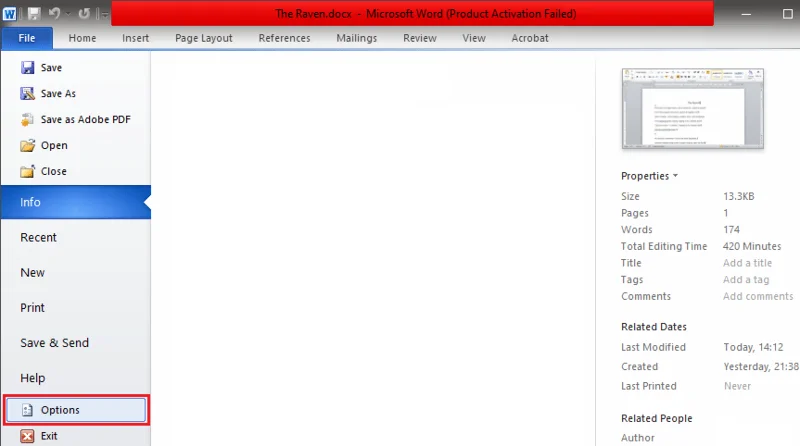Select Info in the backstage menu
Viewport: 800px width, 446px height.
[76, 202]
